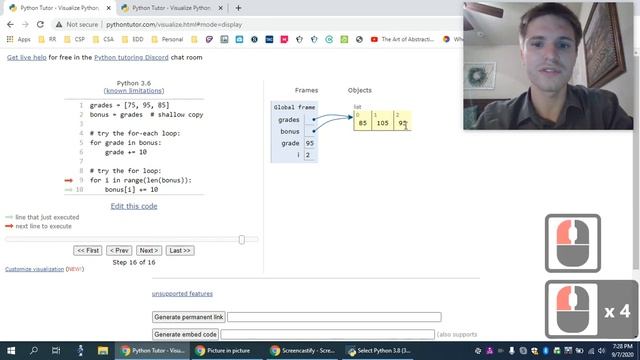Viewport: 640px width, 360px height.
Task: Click the Not secure warning icon
Action: pyautogui.click(x=59, y=24)
